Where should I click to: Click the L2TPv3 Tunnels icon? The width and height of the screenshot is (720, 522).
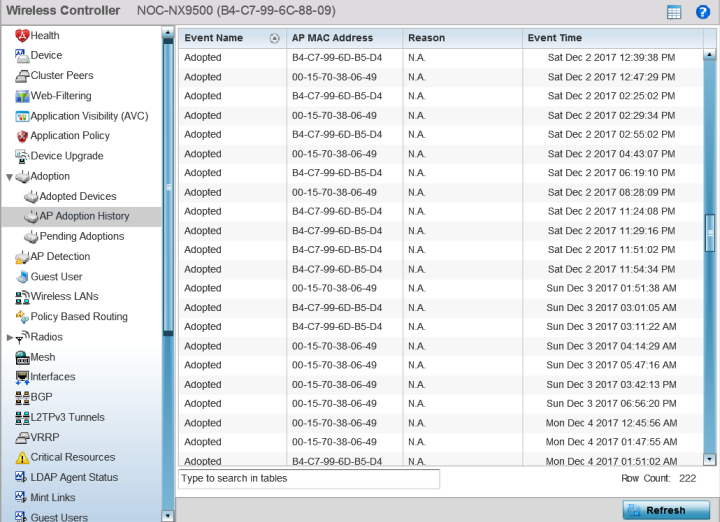(22, 417)
